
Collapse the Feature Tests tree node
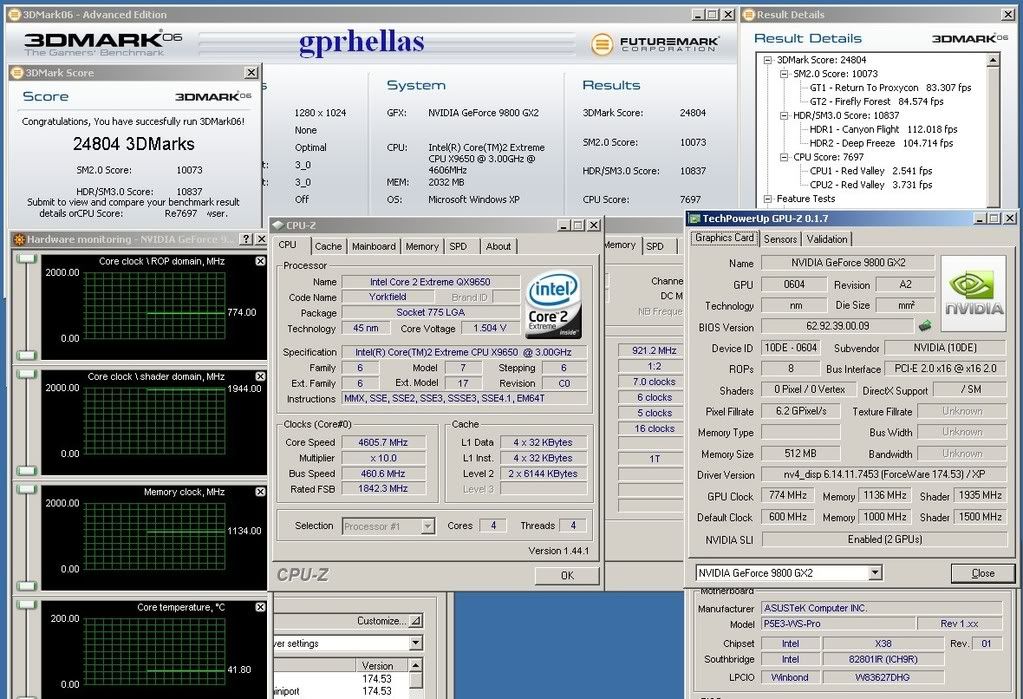click(x=768, y=198)
